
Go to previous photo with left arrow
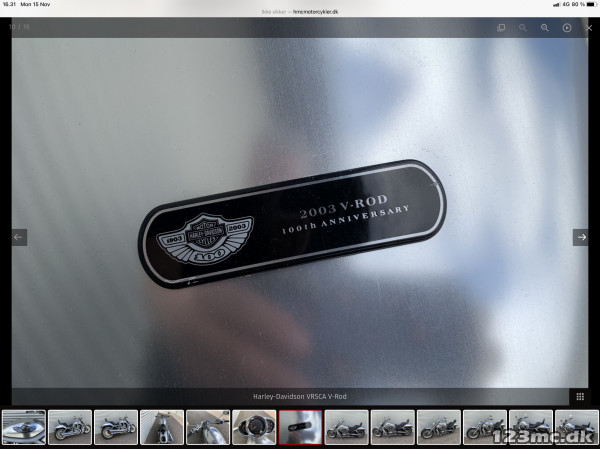(x=19, y=237)
